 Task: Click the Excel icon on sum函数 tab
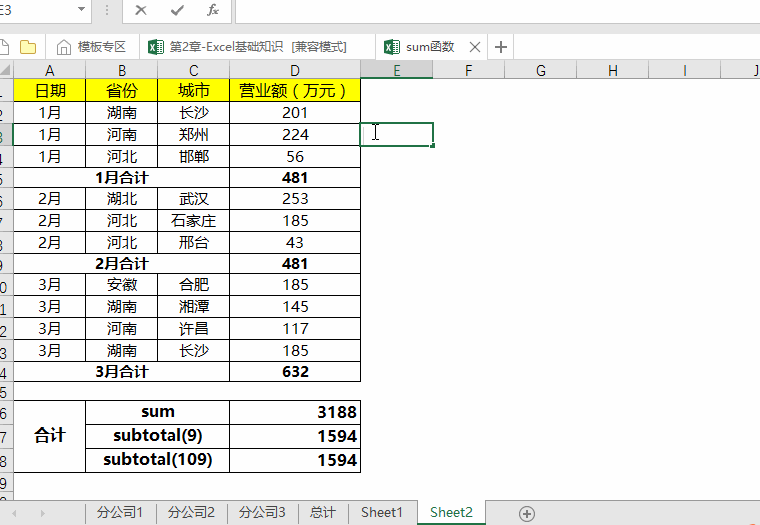pos(392,47)
